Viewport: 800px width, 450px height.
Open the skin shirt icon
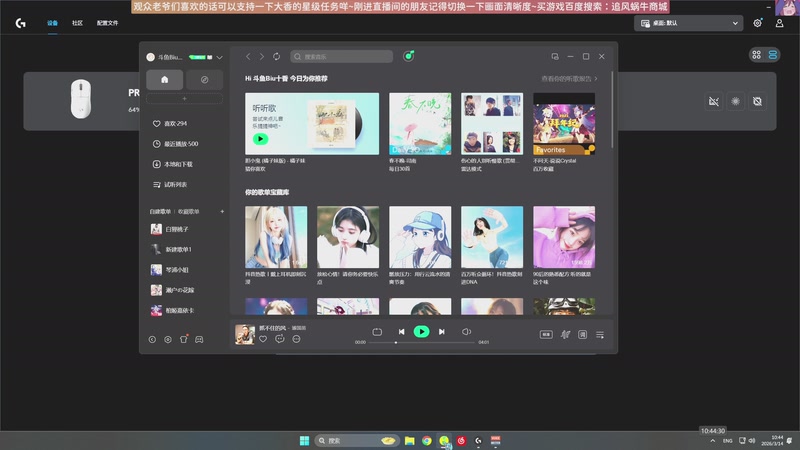pyautogui.click(x=184, y=339)
